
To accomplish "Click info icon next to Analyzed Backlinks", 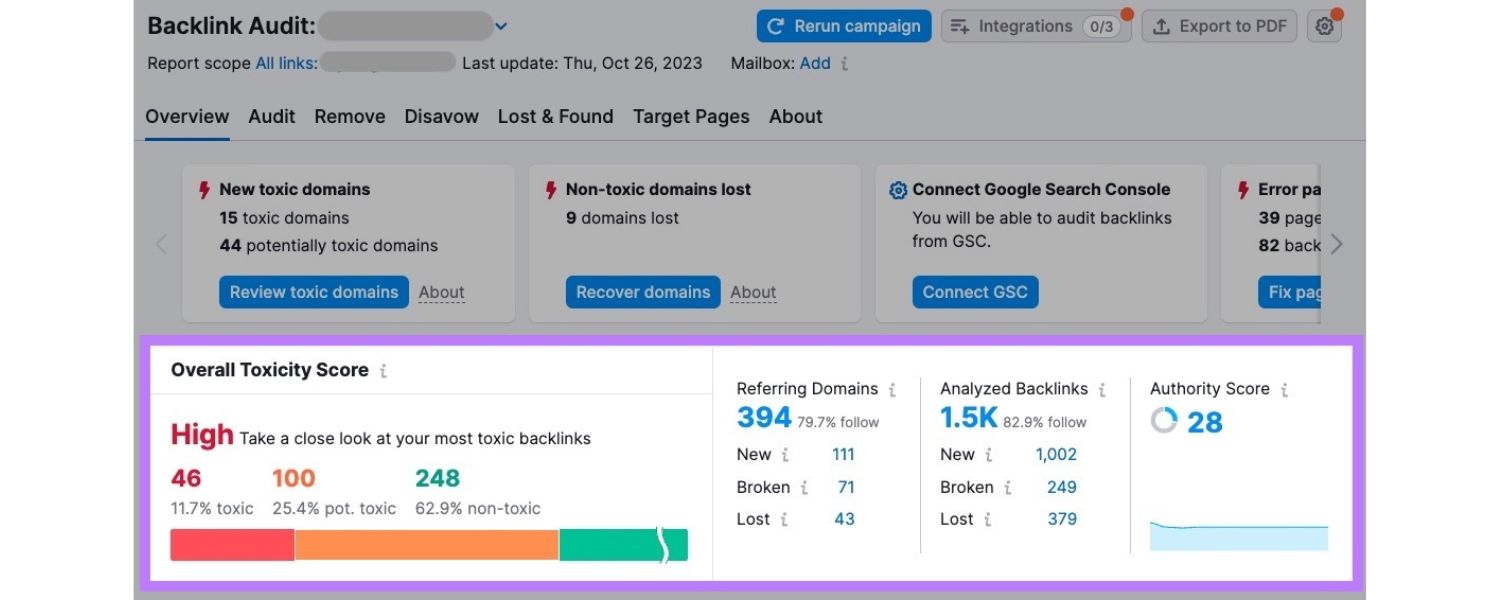I will 1102,390.
